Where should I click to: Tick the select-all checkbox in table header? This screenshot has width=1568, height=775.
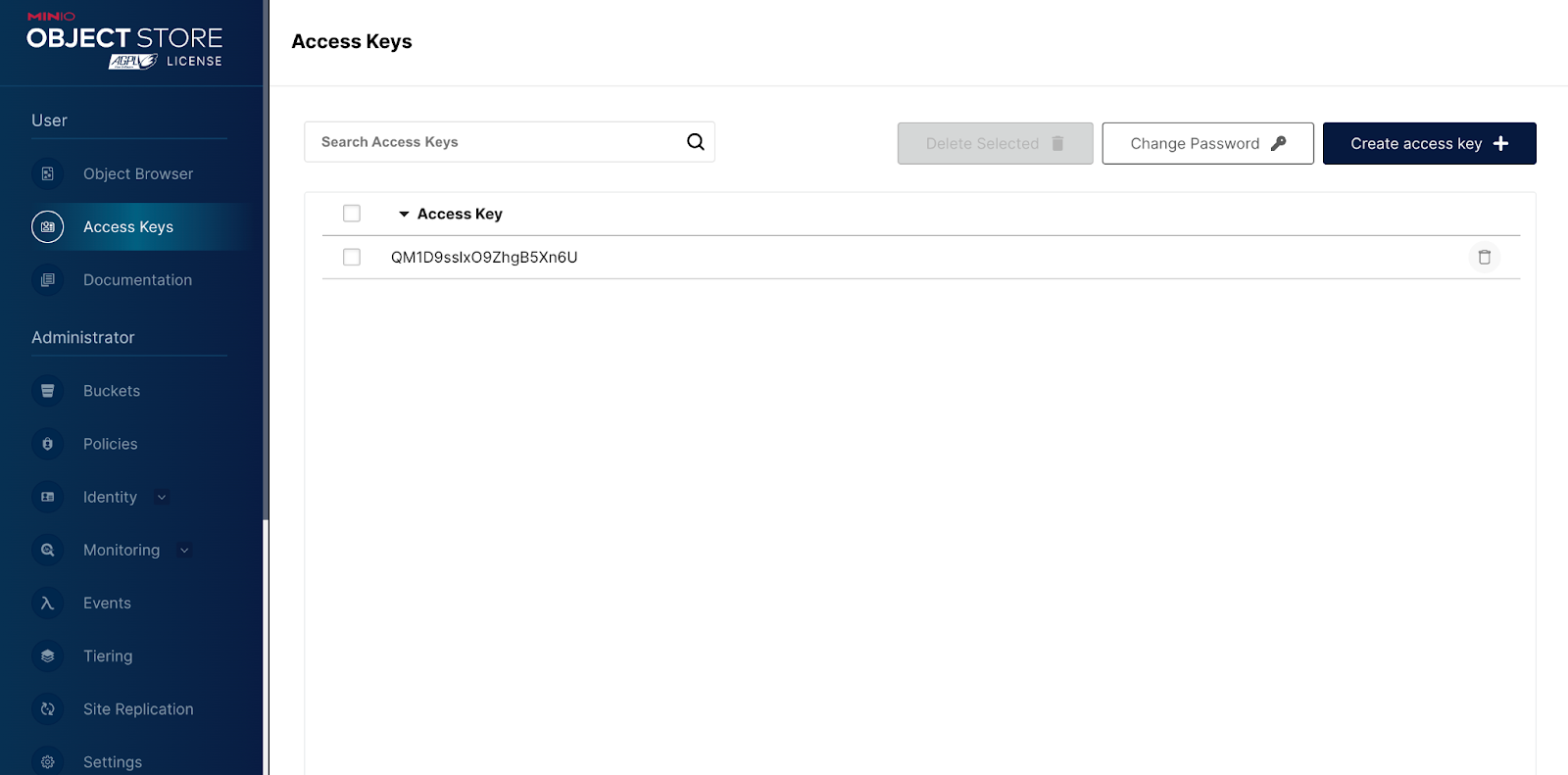(352, 214)
